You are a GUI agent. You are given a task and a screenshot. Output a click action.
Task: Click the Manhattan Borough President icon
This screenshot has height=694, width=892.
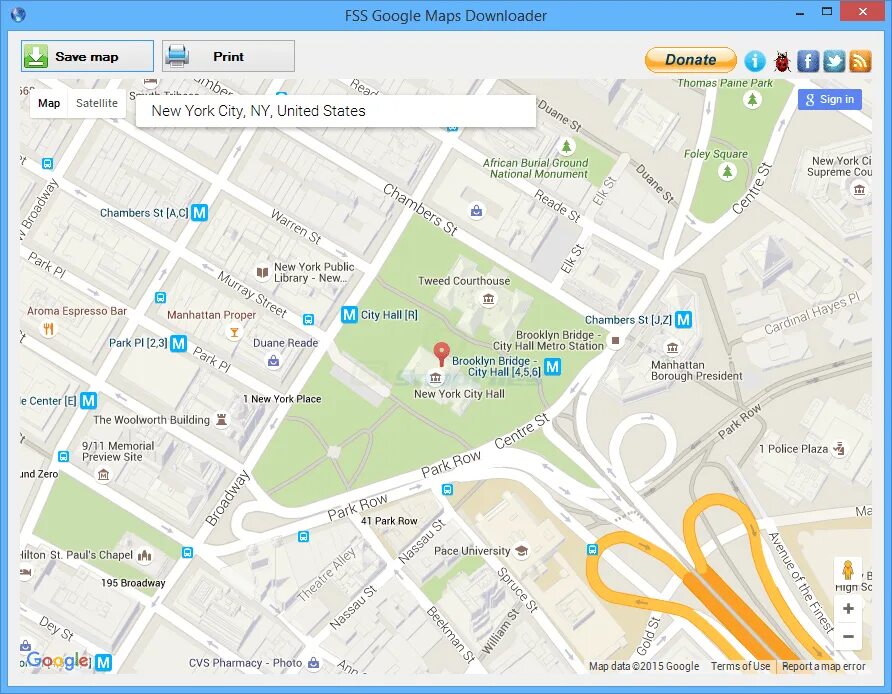coord(672,348)
